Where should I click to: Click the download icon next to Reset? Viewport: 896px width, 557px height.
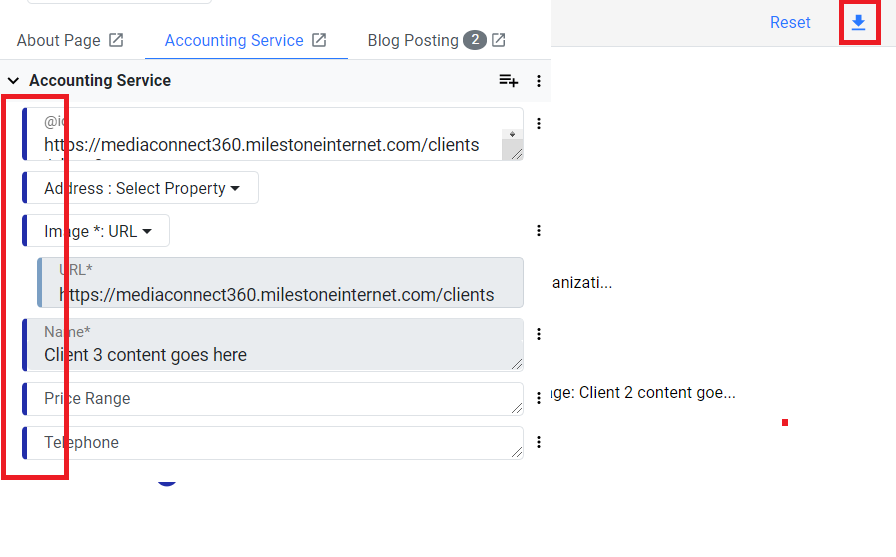click(x=858, y=23)
